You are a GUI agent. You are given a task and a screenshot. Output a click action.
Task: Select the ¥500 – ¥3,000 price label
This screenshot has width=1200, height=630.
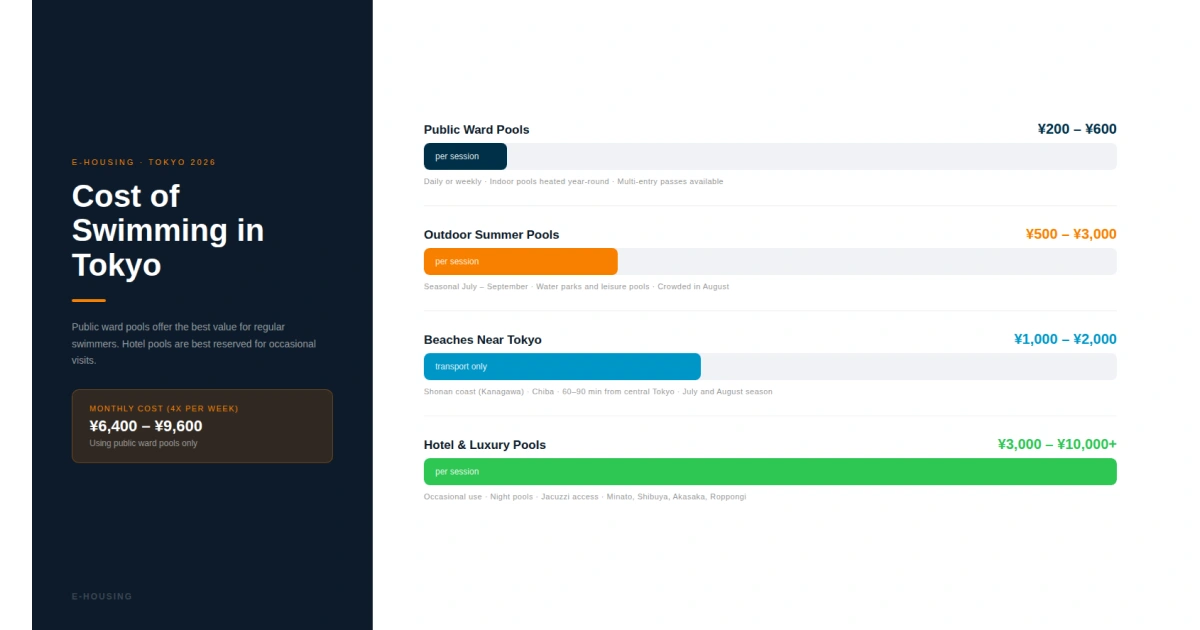1070,234
